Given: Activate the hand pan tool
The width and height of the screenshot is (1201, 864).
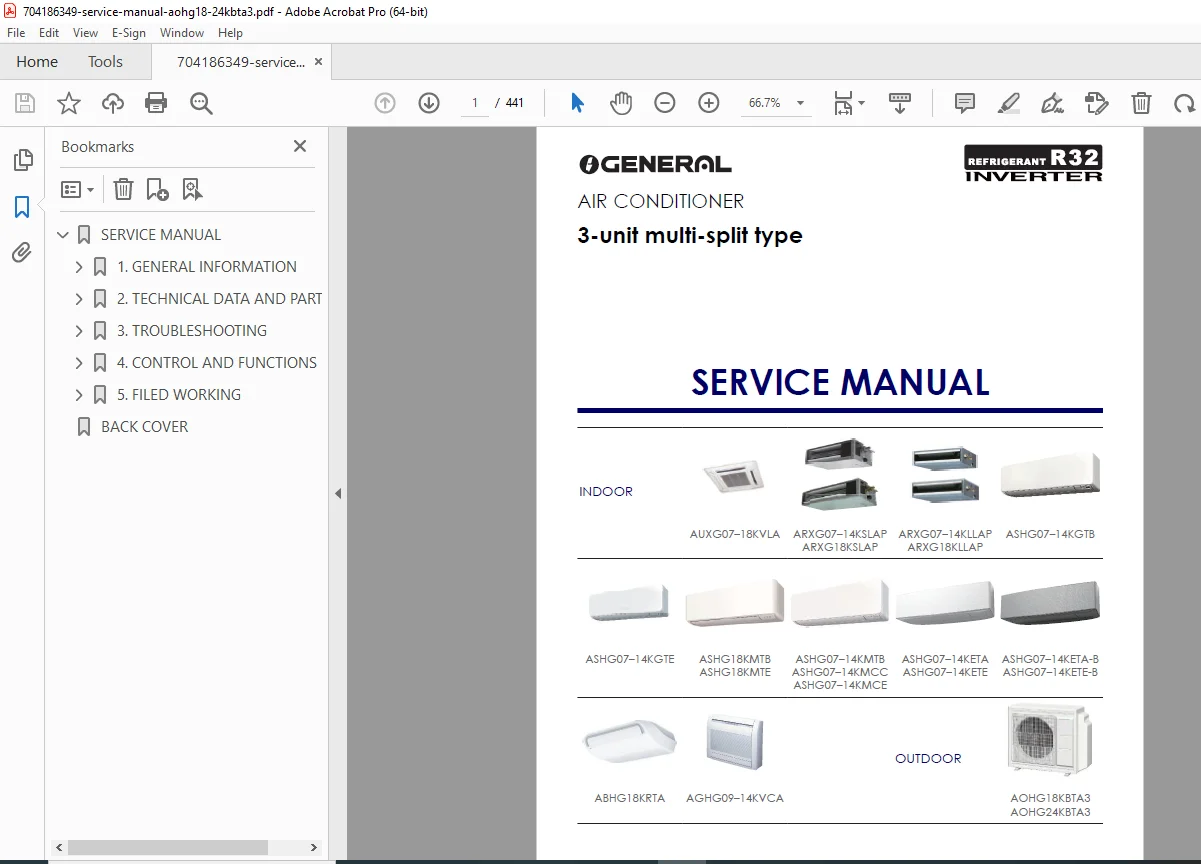Looking at the screenshot, I should [621, 103].
